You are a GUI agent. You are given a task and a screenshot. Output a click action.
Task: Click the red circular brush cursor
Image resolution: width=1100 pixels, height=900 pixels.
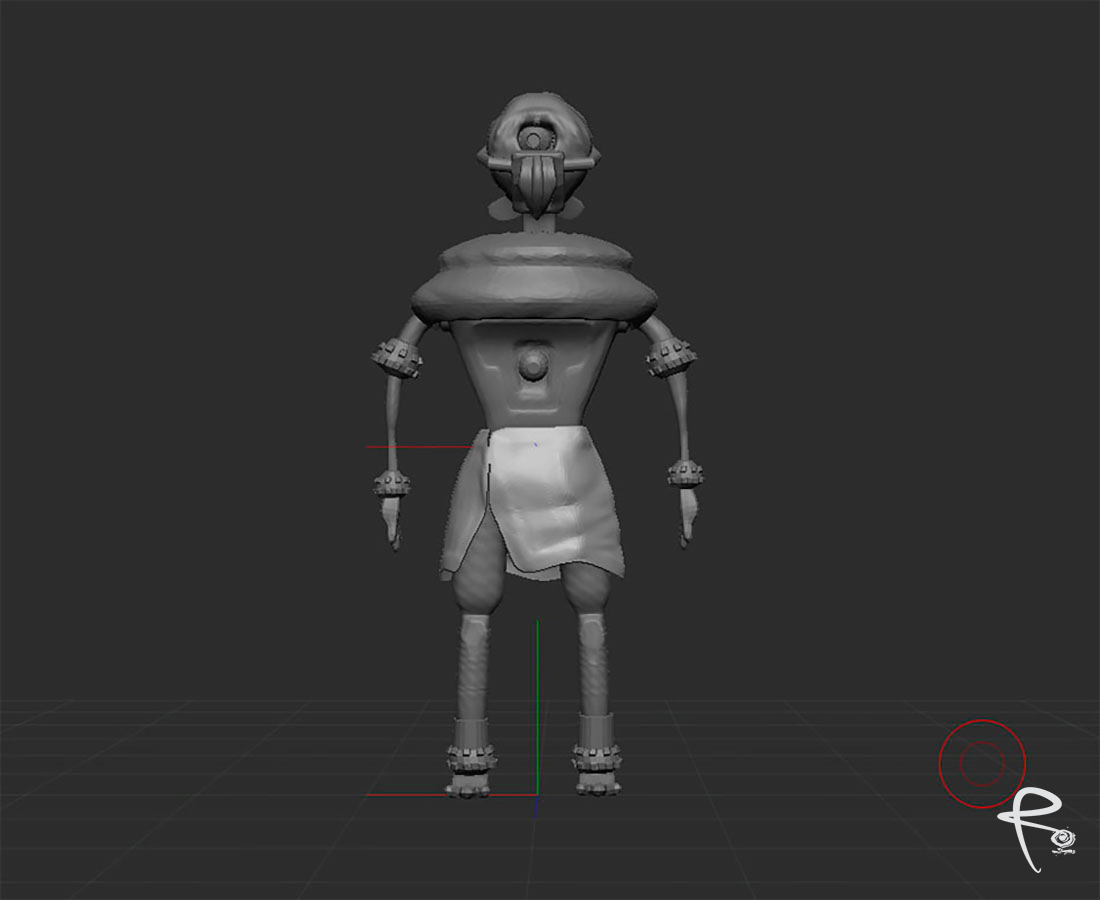click(982, 763)
